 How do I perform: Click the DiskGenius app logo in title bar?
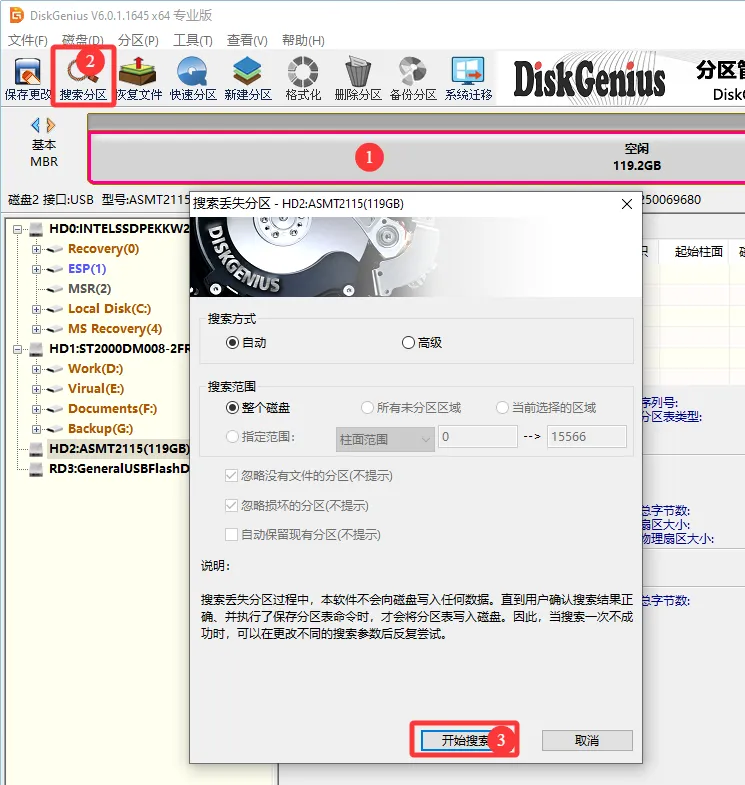point(17,15)
